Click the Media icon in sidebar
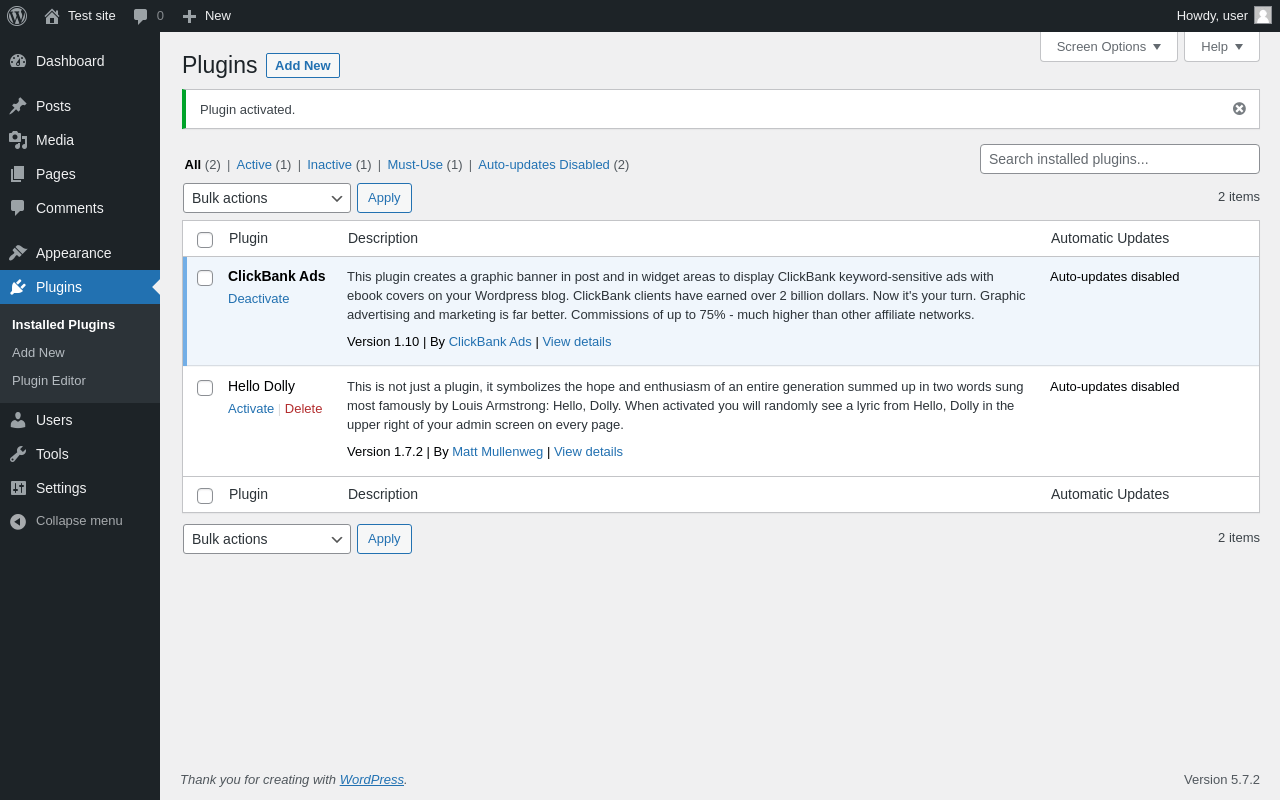The height and width of the screenshot is (800, 1280). point(18,140)
